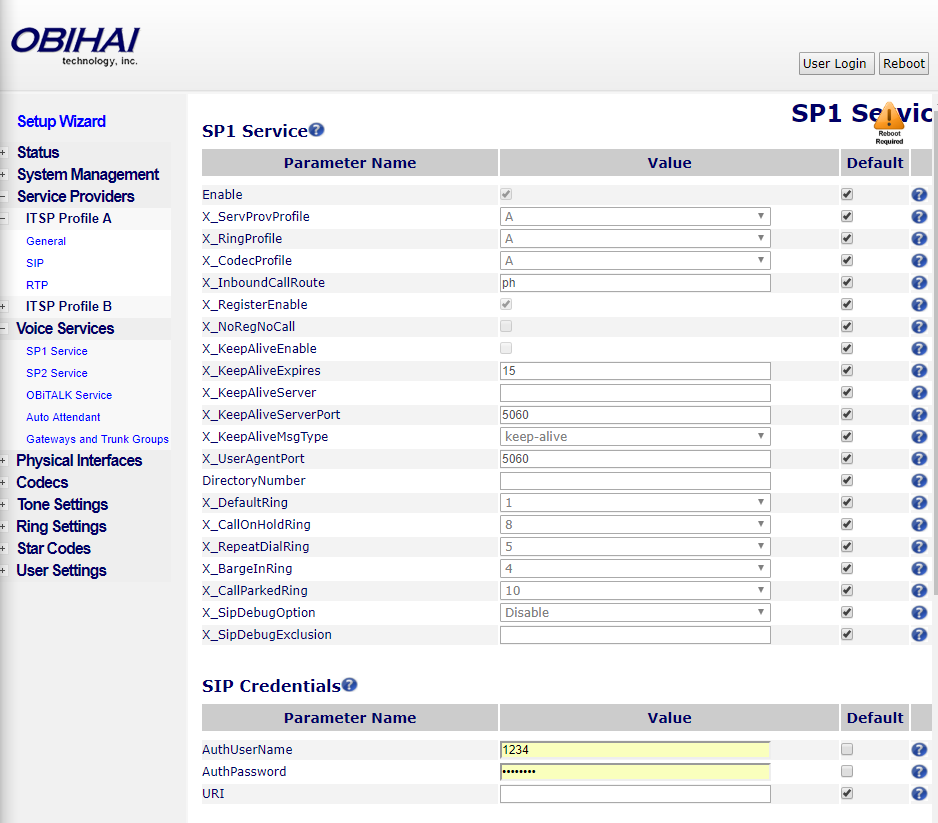This screenshot has height=823, width=938.
Task: Open the X_CallParkedRing dropdown
Action: click(635, 590)
